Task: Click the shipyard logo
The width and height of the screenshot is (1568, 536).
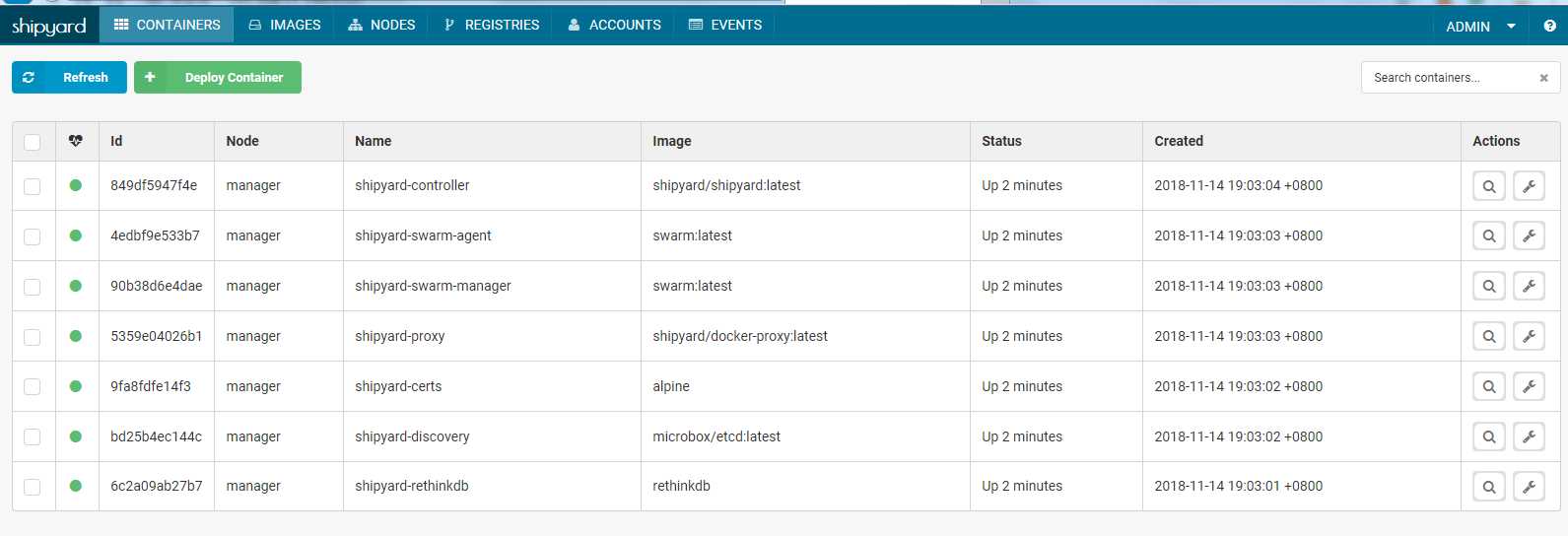Action: point(49,27)
